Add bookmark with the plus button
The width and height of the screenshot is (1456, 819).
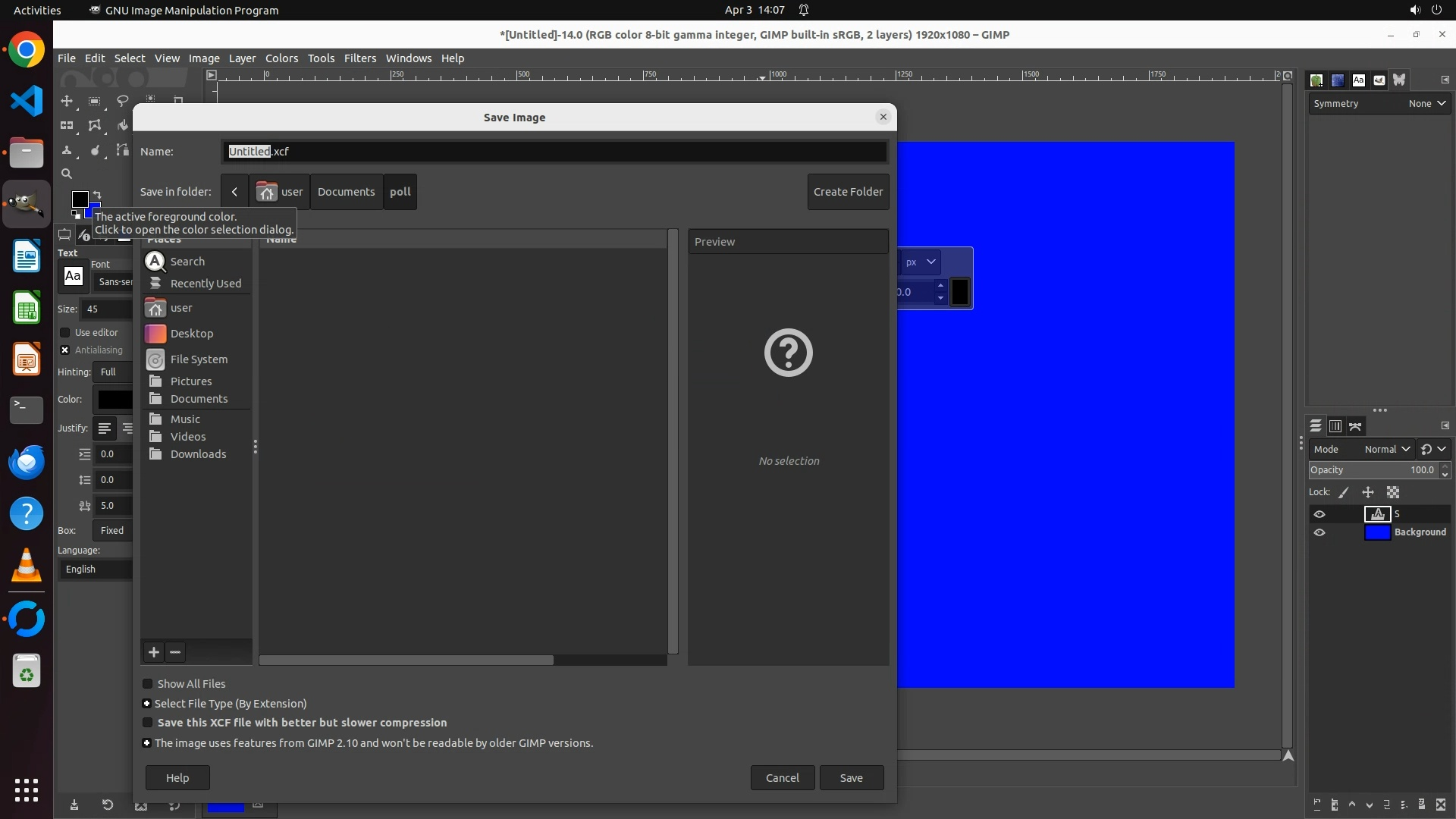click(154, 652)
